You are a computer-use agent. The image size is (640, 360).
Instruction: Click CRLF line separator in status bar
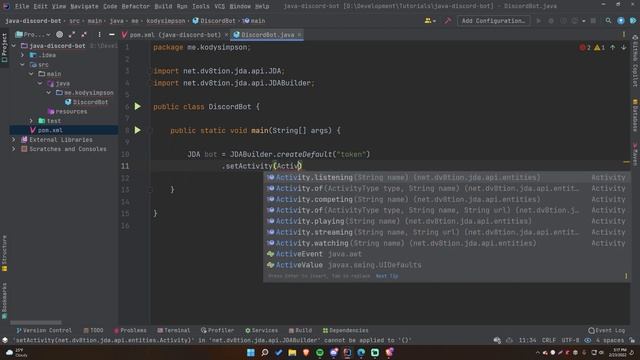point(549,340)
